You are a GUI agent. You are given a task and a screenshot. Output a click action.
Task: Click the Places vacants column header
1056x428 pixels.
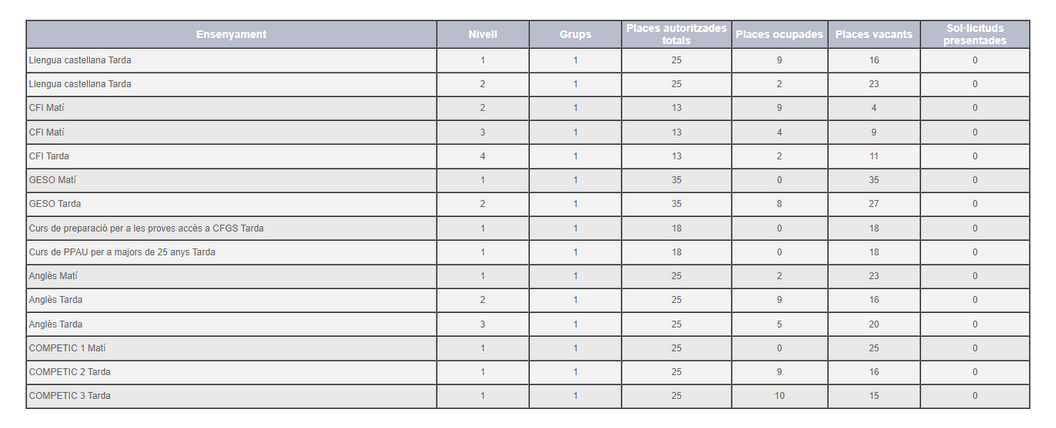point(873,35)
